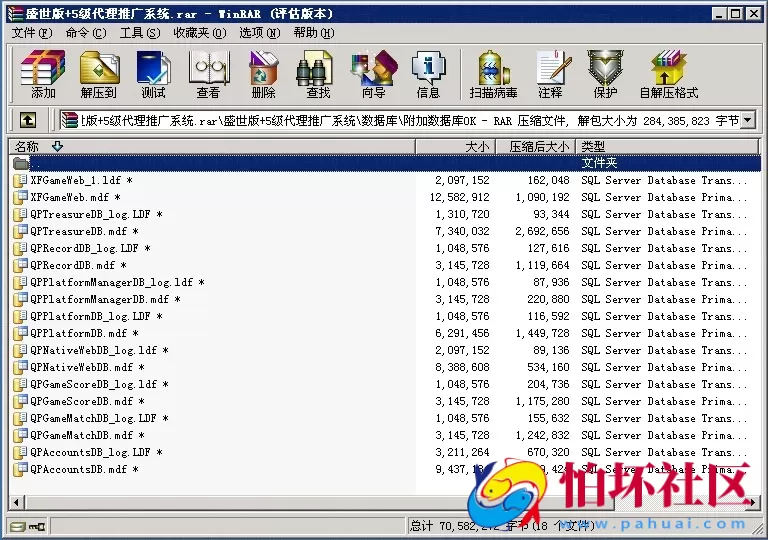
Task: Click the Comment (注释) toolbar icon
Action: click(x=551, y=74)
